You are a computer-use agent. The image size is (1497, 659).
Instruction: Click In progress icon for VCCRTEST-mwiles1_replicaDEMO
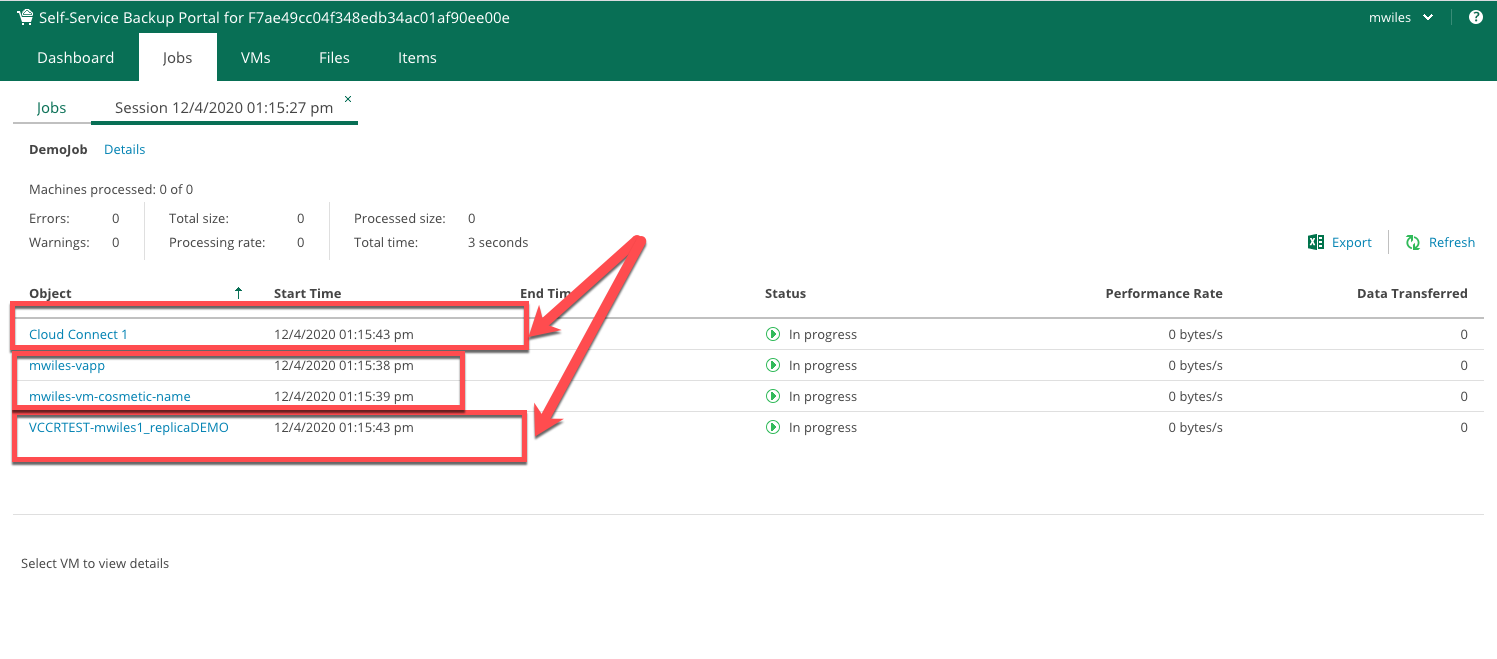coord(772,427)
